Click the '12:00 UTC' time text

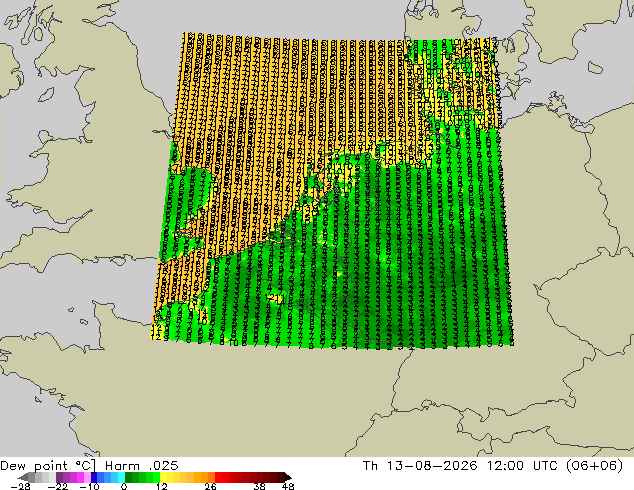point(521,466)
